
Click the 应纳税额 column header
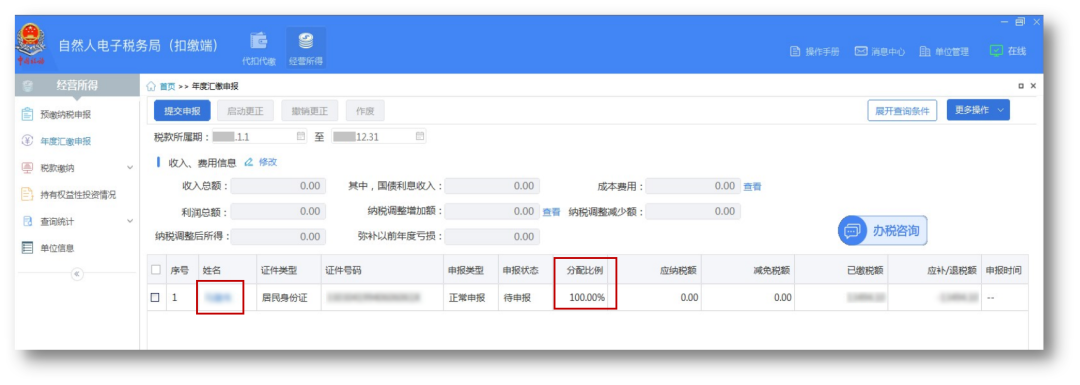tap(678, 269)
